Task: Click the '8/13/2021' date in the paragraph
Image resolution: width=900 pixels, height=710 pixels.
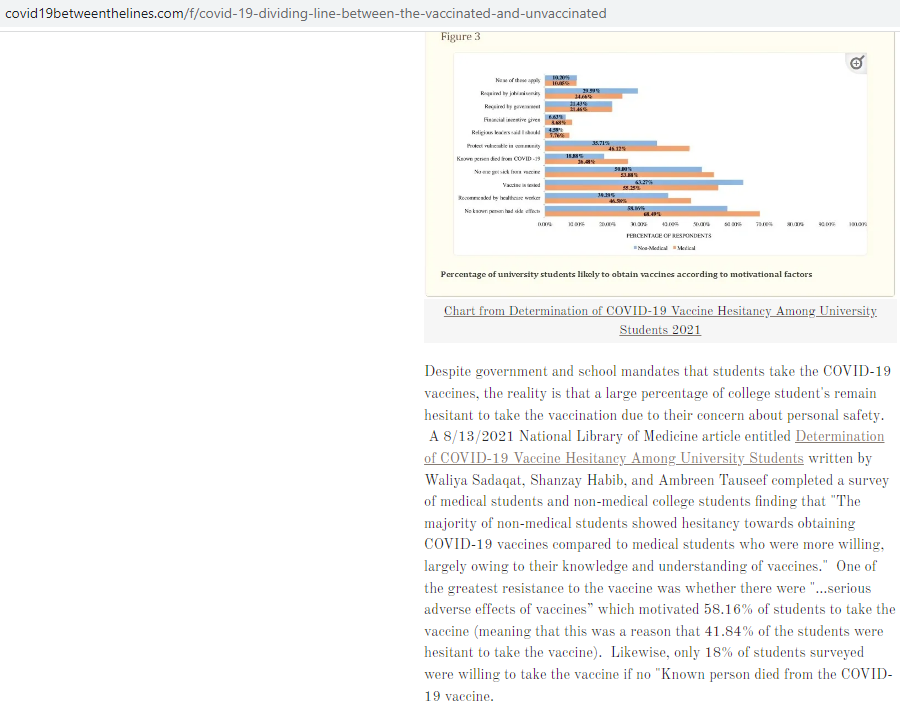Action: coord(478,436)
